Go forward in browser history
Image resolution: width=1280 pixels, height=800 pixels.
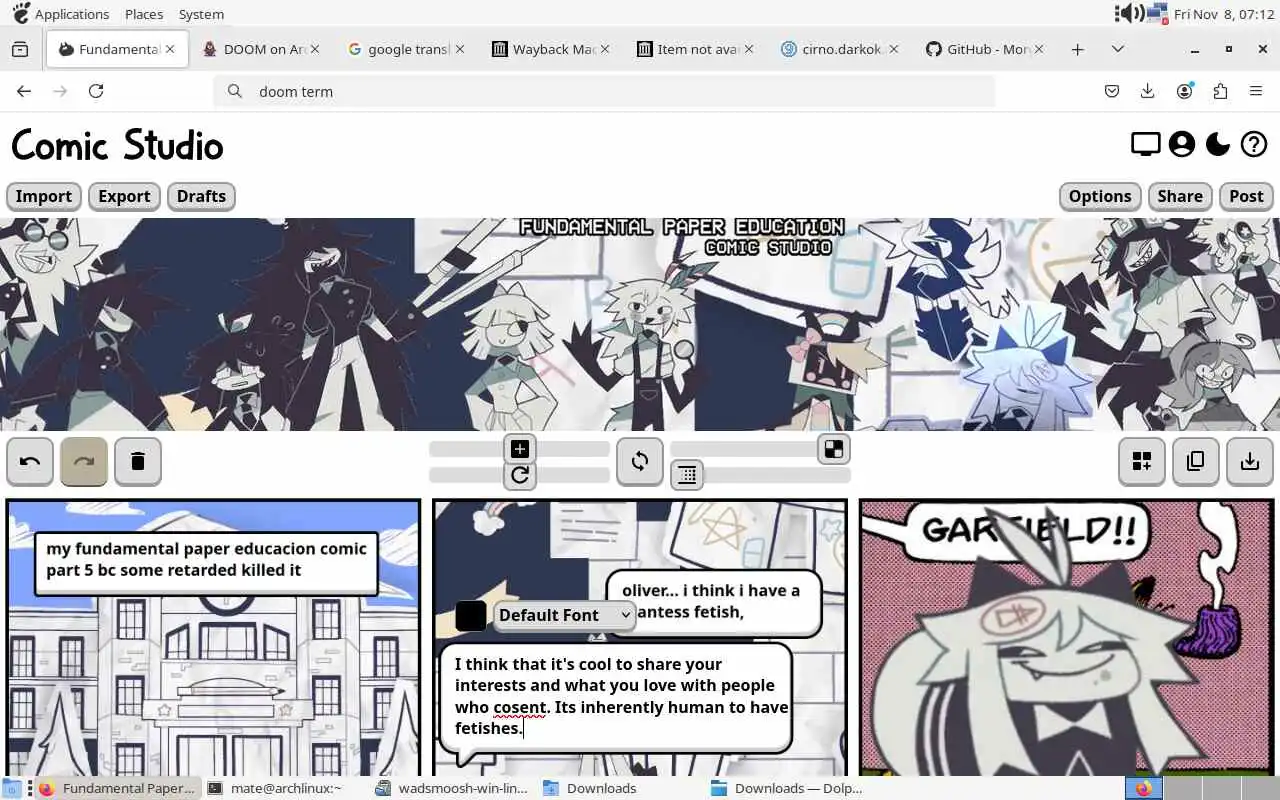[x=60, y=91]
